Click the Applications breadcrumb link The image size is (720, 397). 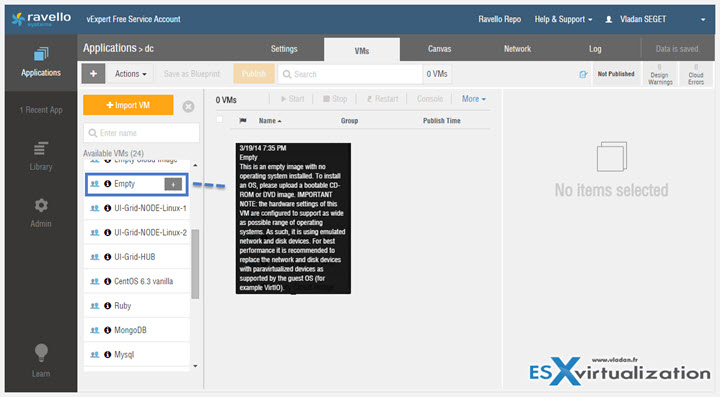pyautogui.click(x=110, y=48)
